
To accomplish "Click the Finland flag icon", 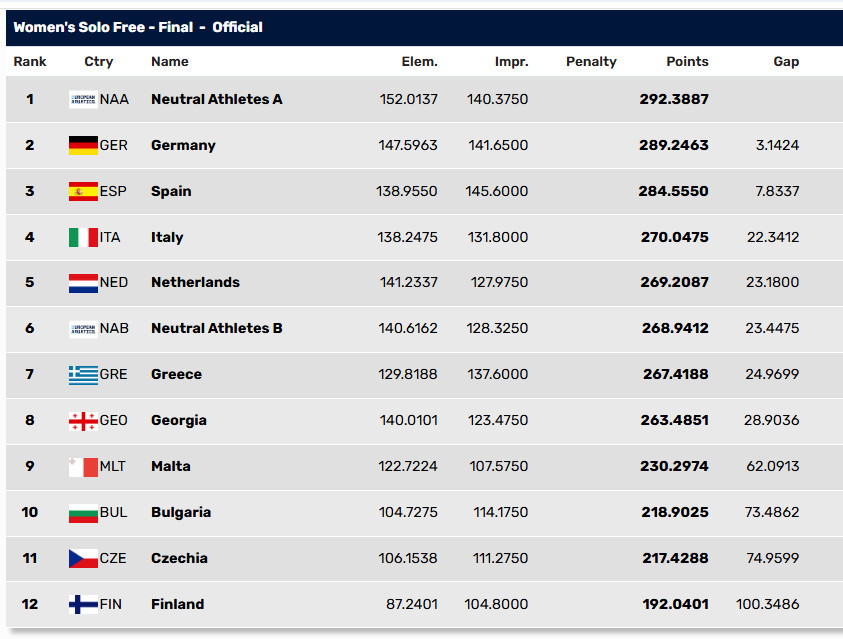I will 83,604.
